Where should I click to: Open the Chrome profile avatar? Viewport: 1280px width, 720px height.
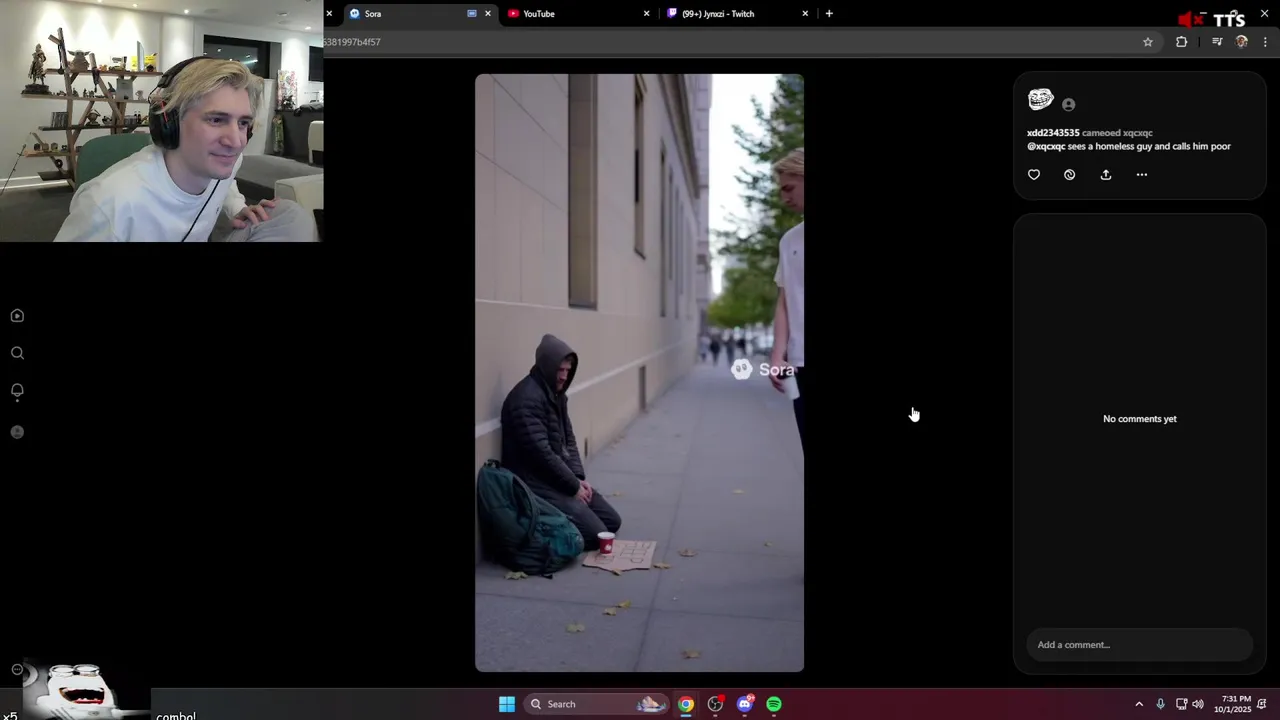point(1242,42)
